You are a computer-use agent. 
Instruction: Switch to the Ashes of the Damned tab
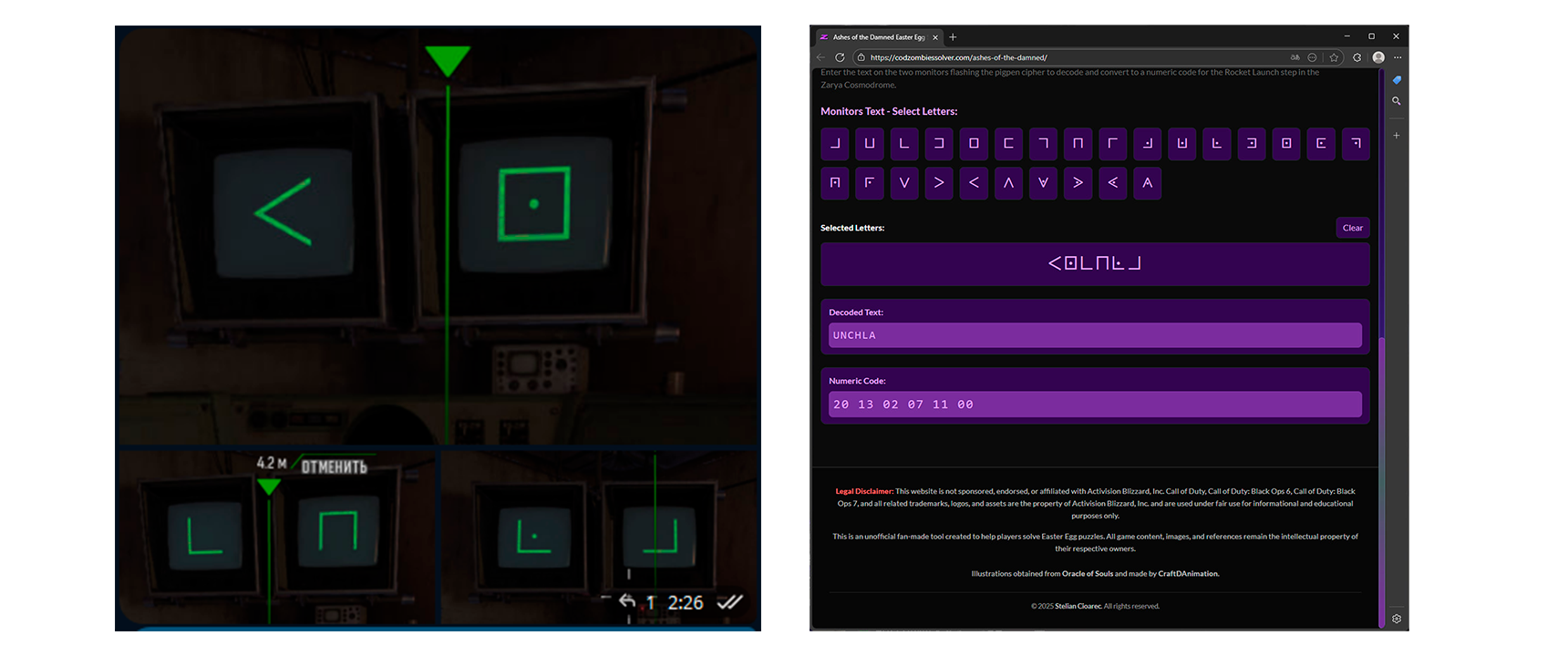[x=878, y=37]
